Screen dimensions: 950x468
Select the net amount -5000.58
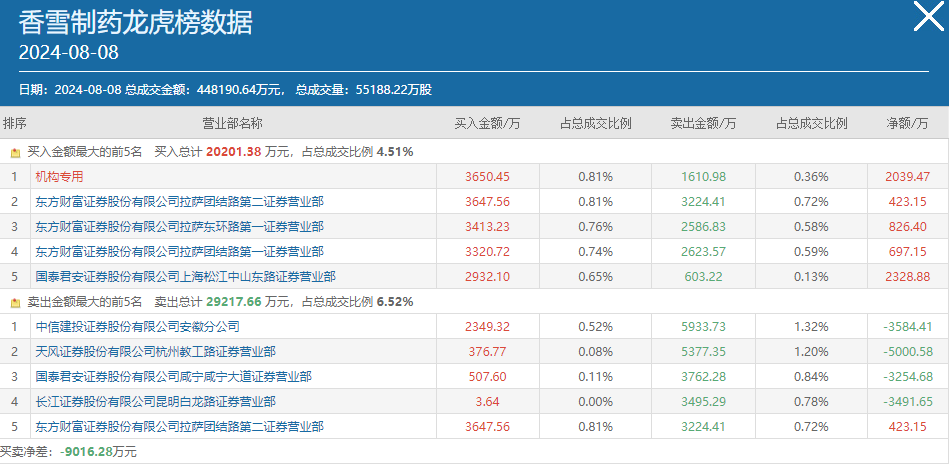(x=908, y=352)
